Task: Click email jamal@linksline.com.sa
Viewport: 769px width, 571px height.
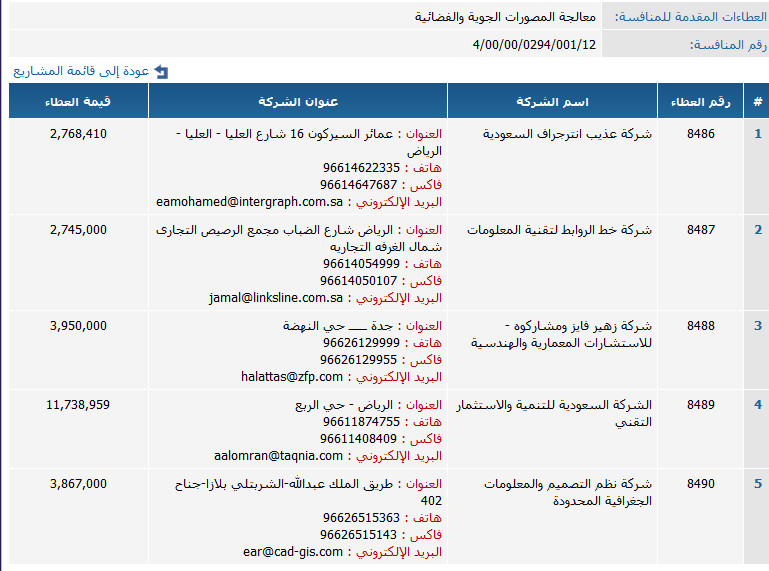Action: point(276,298)
